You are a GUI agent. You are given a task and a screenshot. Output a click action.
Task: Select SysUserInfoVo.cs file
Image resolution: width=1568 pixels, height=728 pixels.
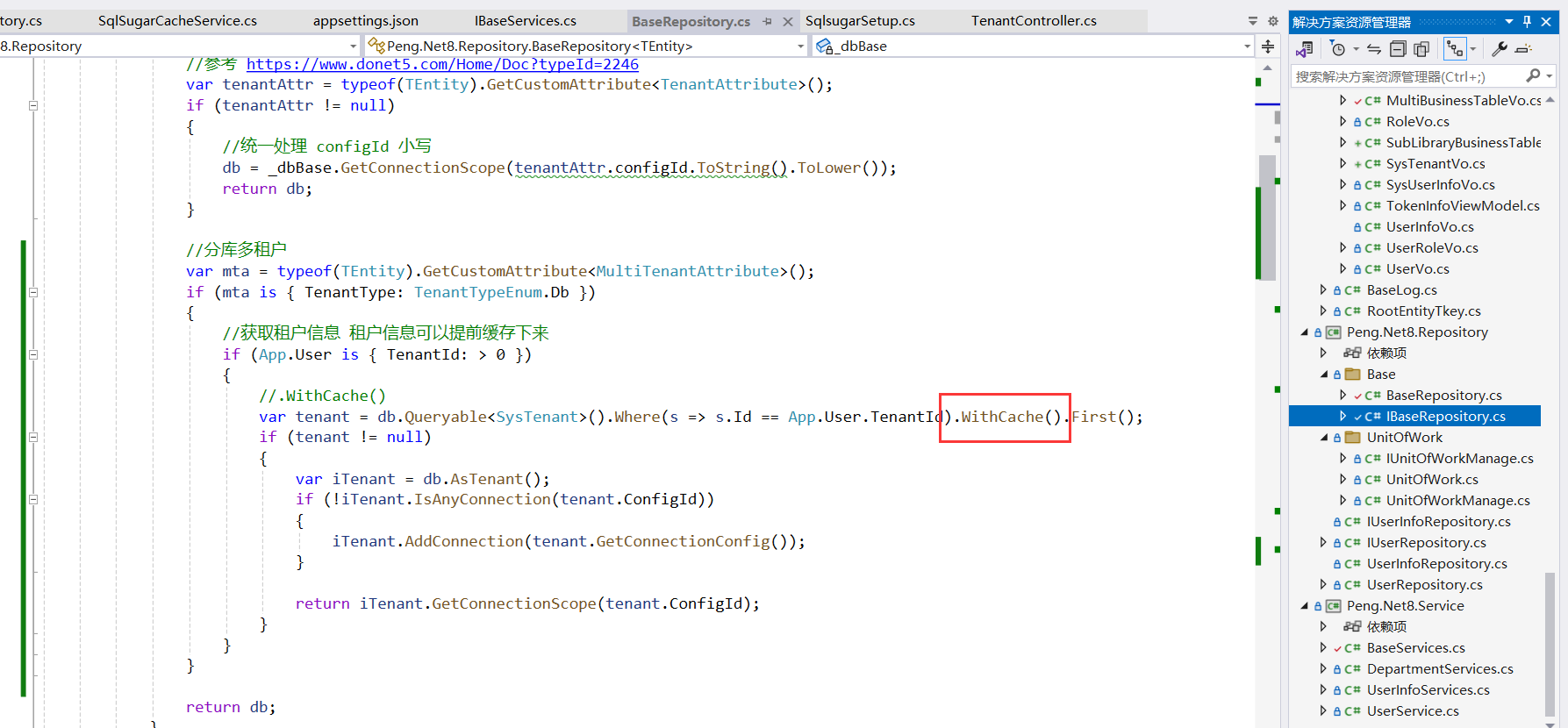[x=1440, y=185]
